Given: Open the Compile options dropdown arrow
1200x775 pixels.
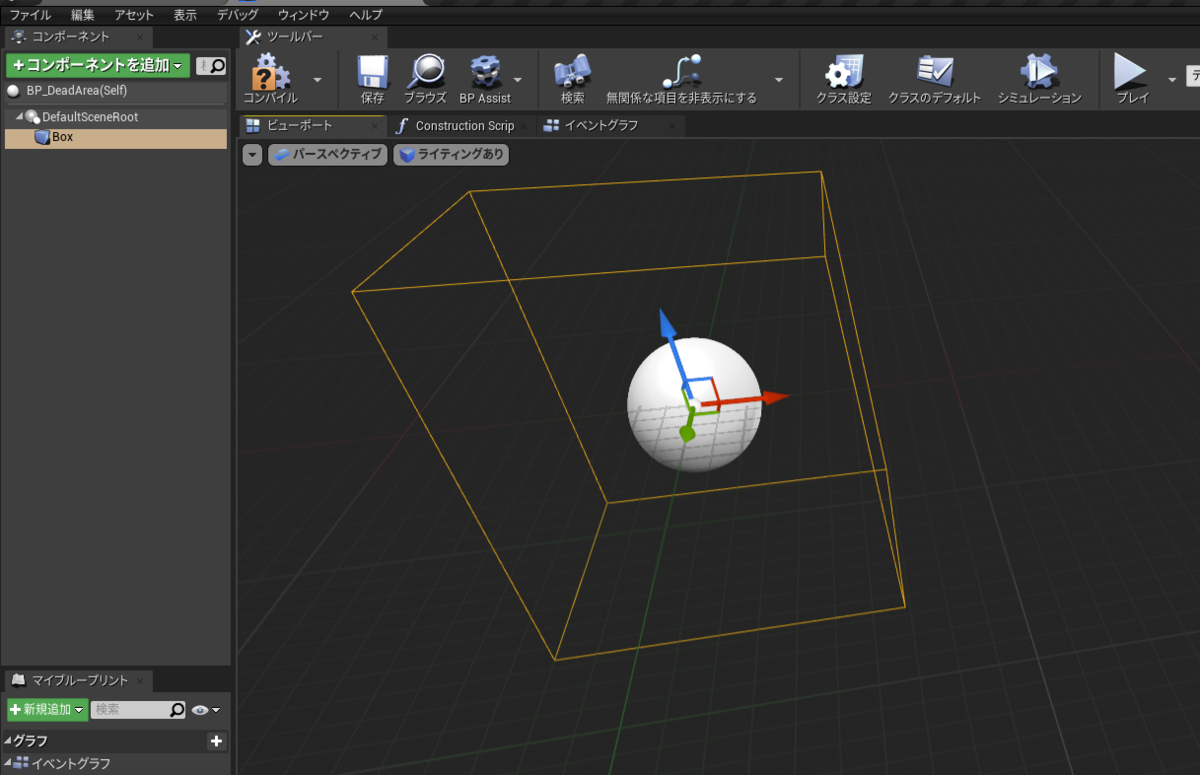Looking at the screenshot, I should click(317, 79).
